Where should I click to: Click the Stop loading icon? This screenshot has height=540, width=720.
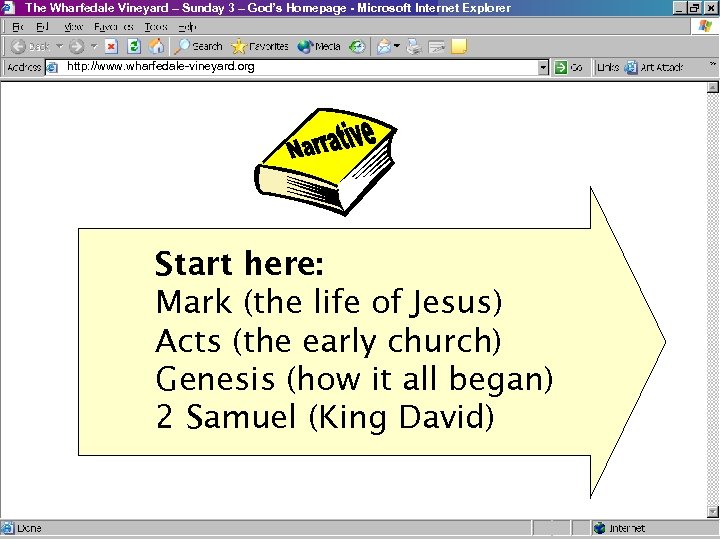click(x=112, y=46)
